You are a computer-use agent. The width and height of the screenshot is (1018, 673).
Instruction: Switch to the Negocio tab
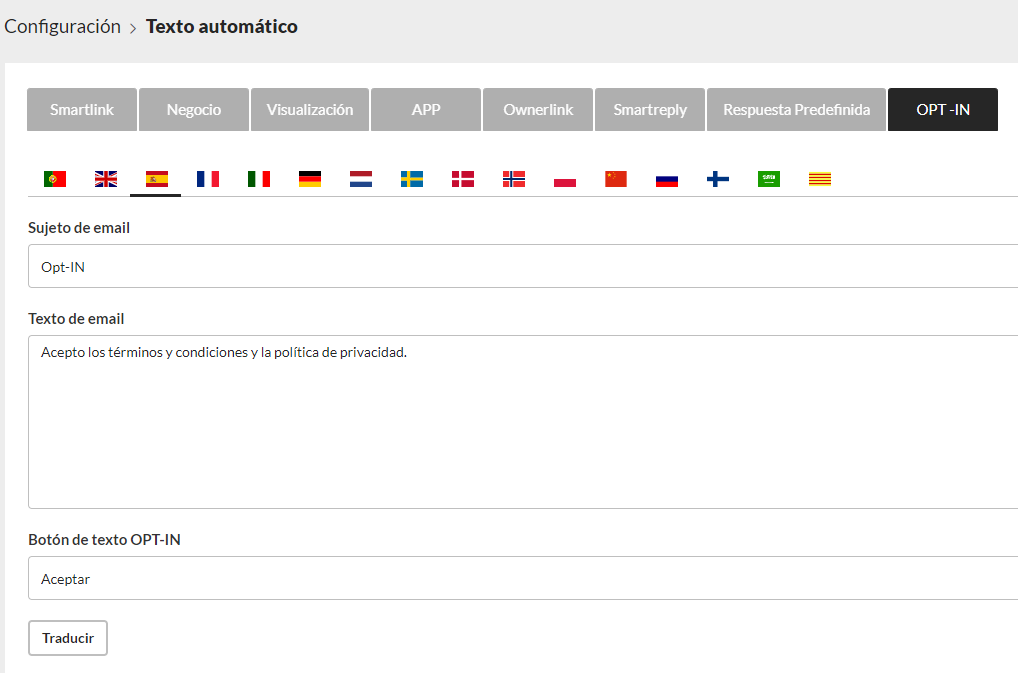pyautogui.click(x=194, y=110)
